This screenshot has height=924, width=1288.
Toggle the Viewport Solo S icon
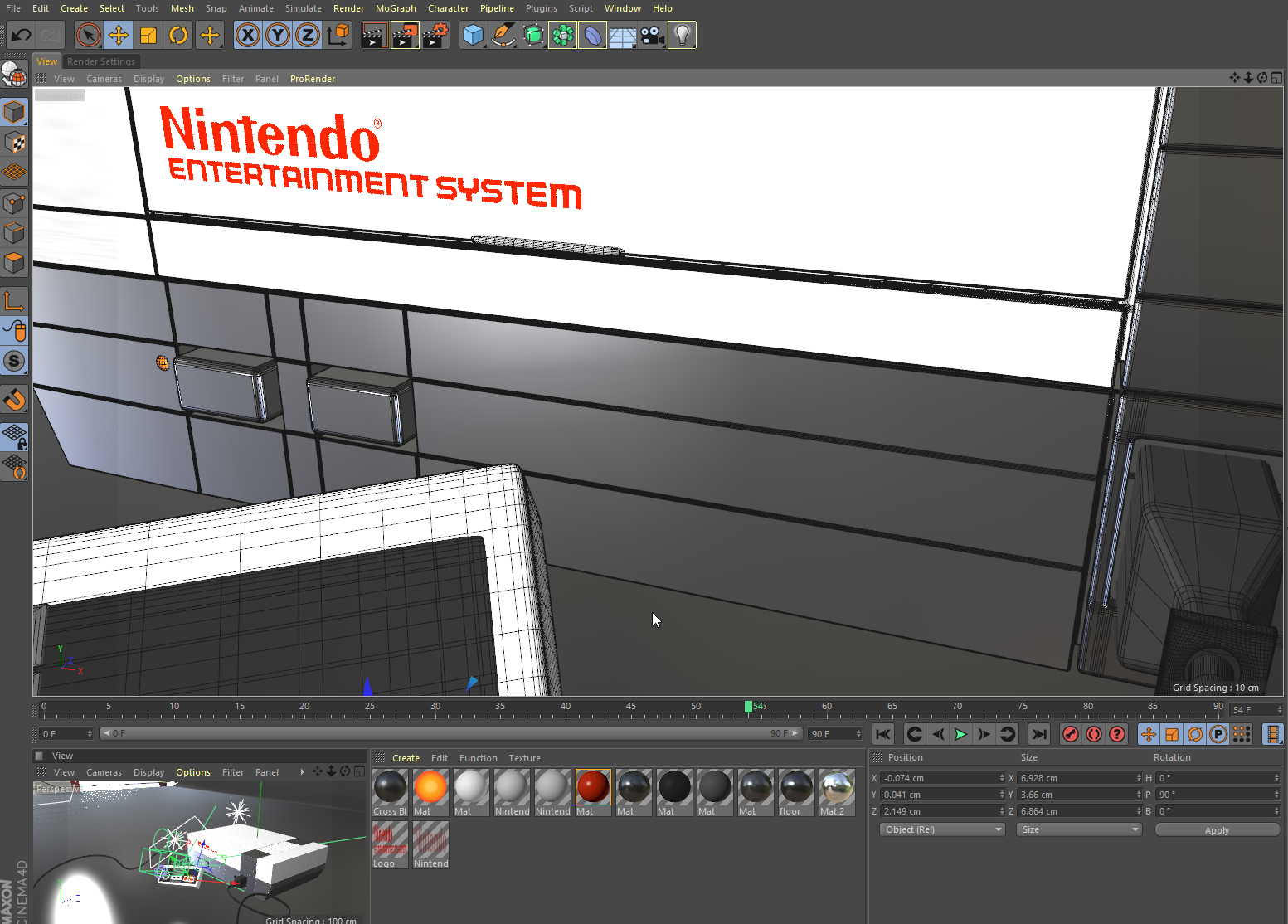[x=14, y=361]
